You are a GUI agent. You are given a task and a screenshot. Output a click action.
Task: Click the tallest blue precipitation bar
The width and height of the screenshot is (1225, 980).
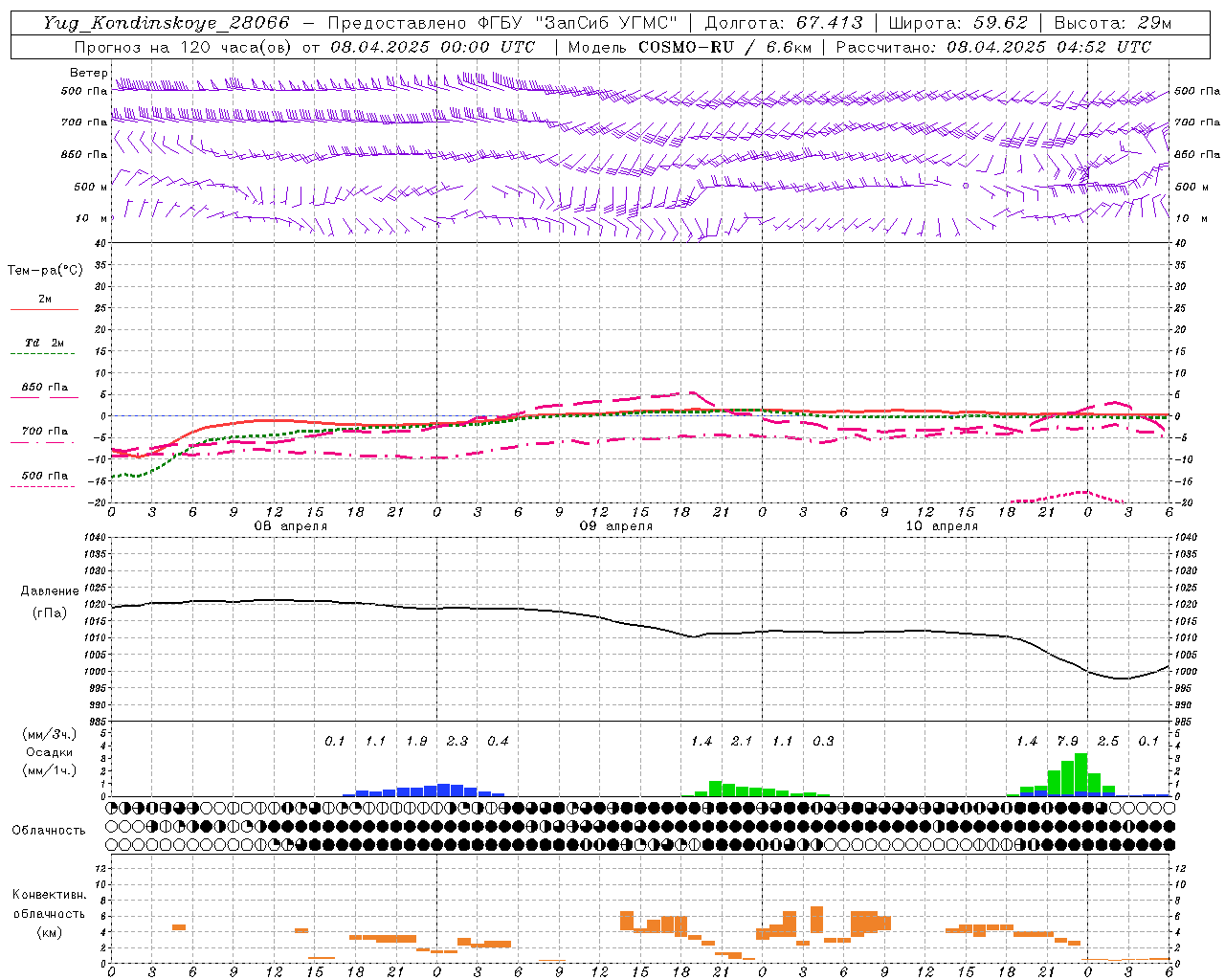click(x=443, y=791)
